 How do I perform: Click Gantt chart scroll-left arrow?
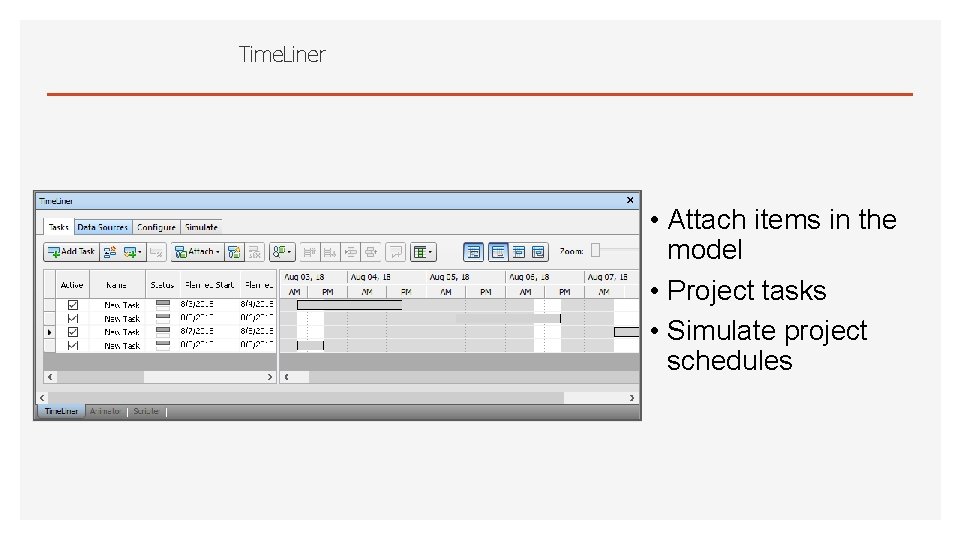(x=287, y=377)
